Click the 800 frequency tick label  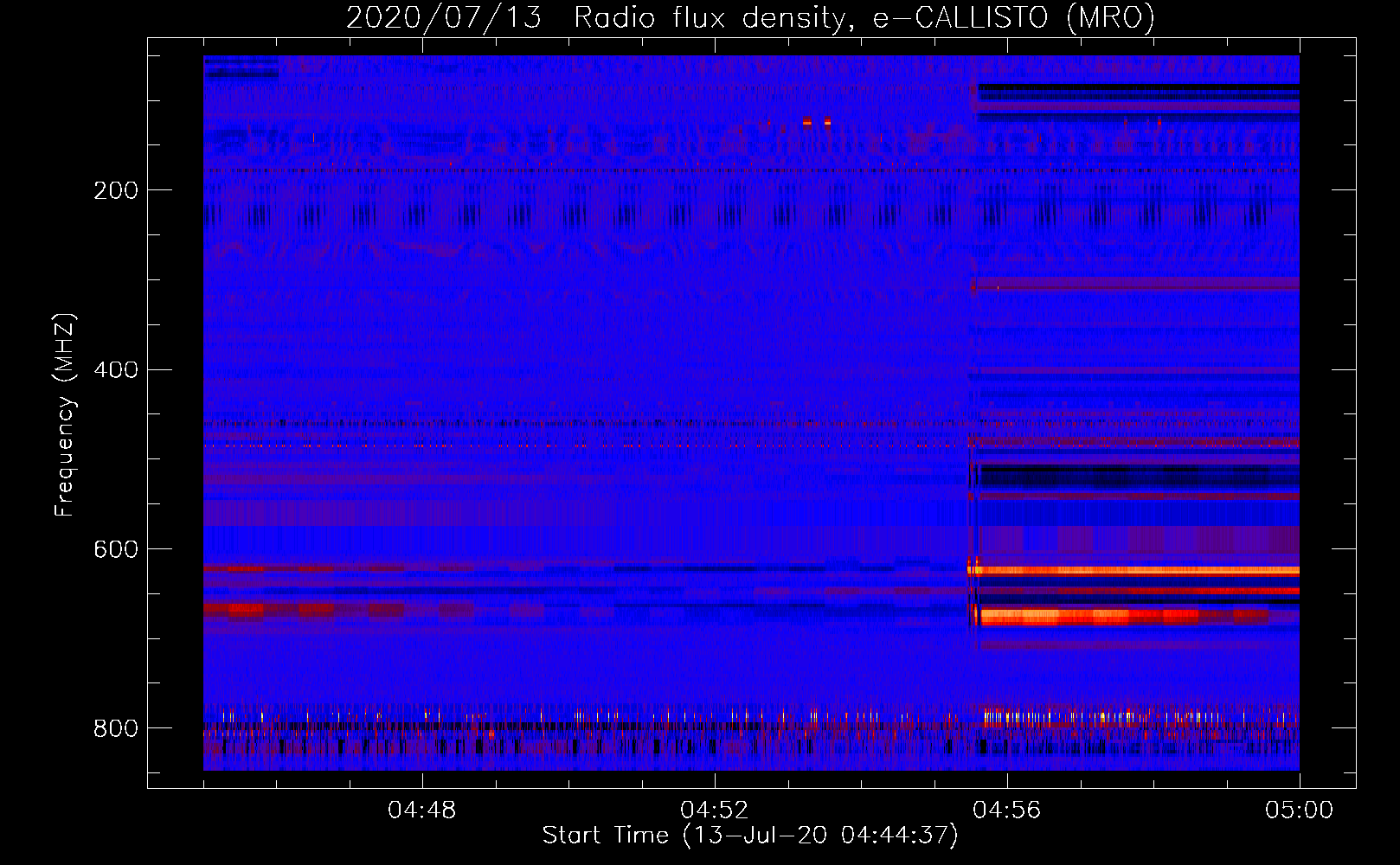pyautogui.click(x=116, y=728)
